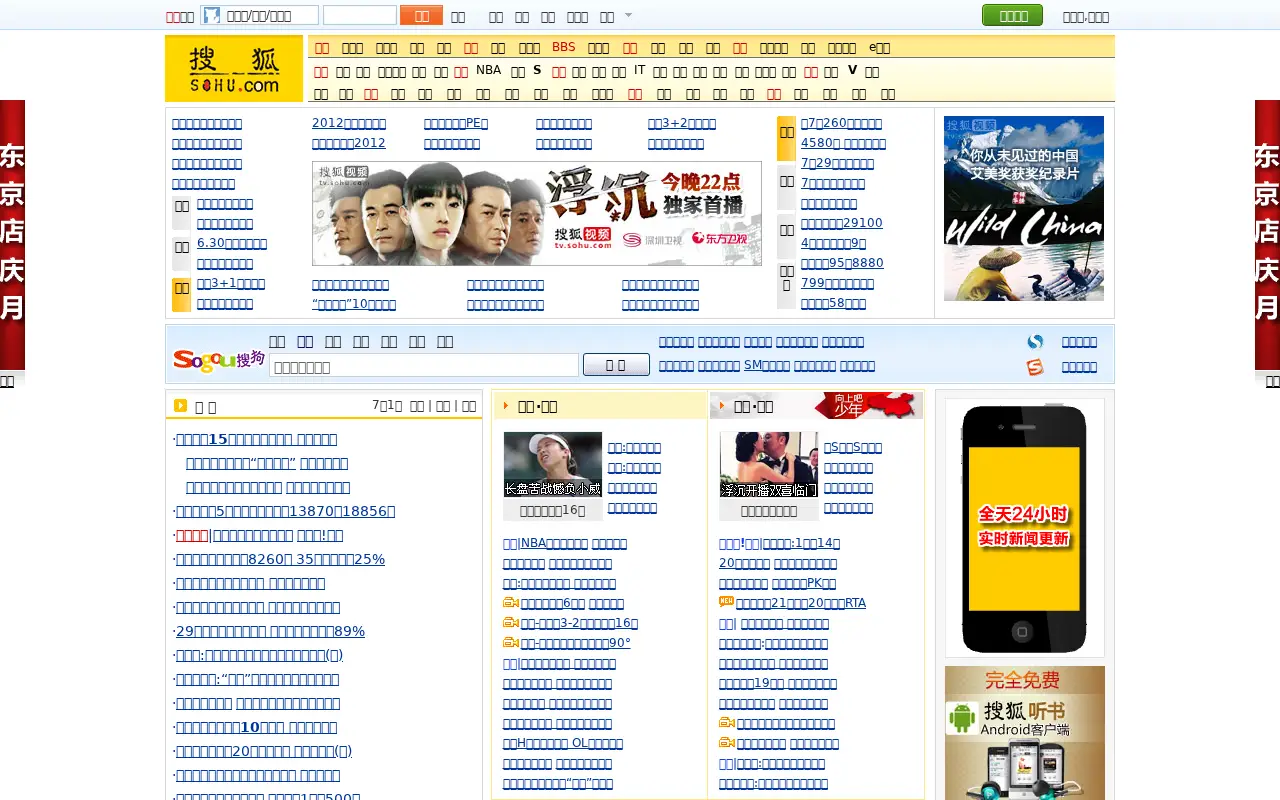Click the yellow play icon in news header
1280x800 pixels.
(x=180, y=405)
